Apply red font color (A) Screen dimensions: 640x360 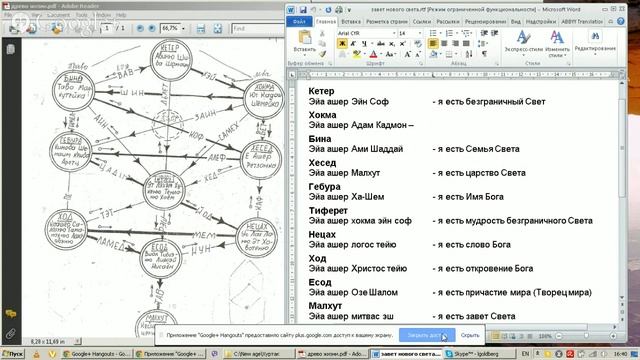coord(373,54)
